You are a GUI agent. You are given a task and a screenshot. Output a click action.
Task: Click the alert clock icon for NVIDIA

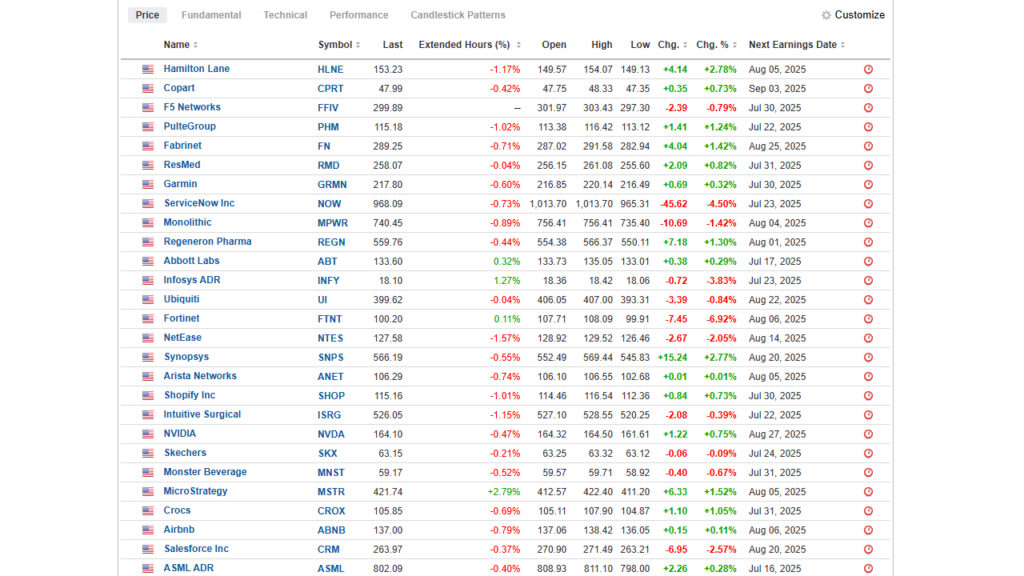coord(868,434)
